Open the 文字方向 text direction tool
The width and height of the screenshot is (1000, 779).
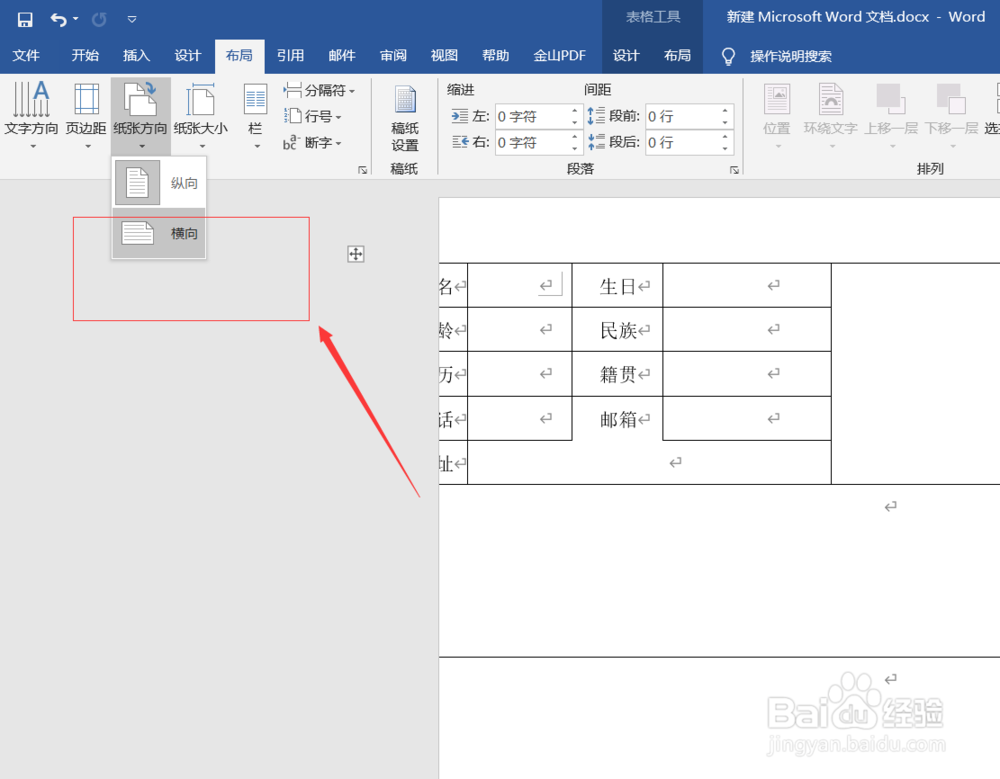(31, 115)
